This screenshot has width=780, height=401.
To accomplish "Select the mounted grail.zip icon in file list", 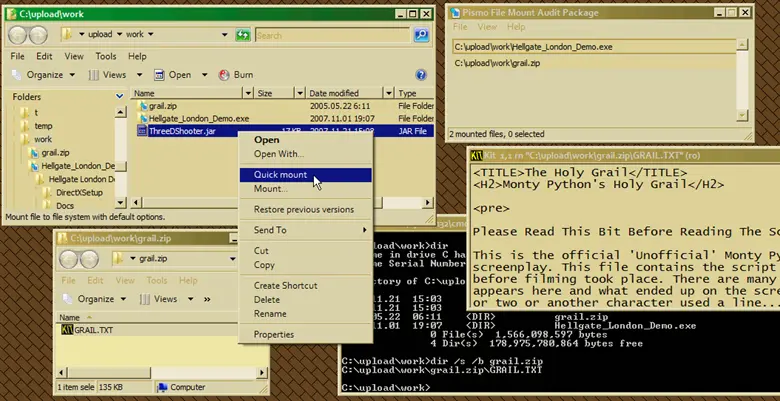I will point(141,105).
